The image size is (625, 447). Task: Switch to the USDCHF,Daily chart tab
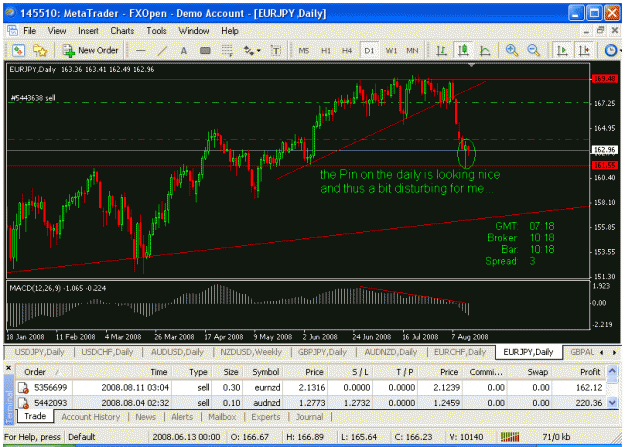pyautogui.click(x=107, y=352)
